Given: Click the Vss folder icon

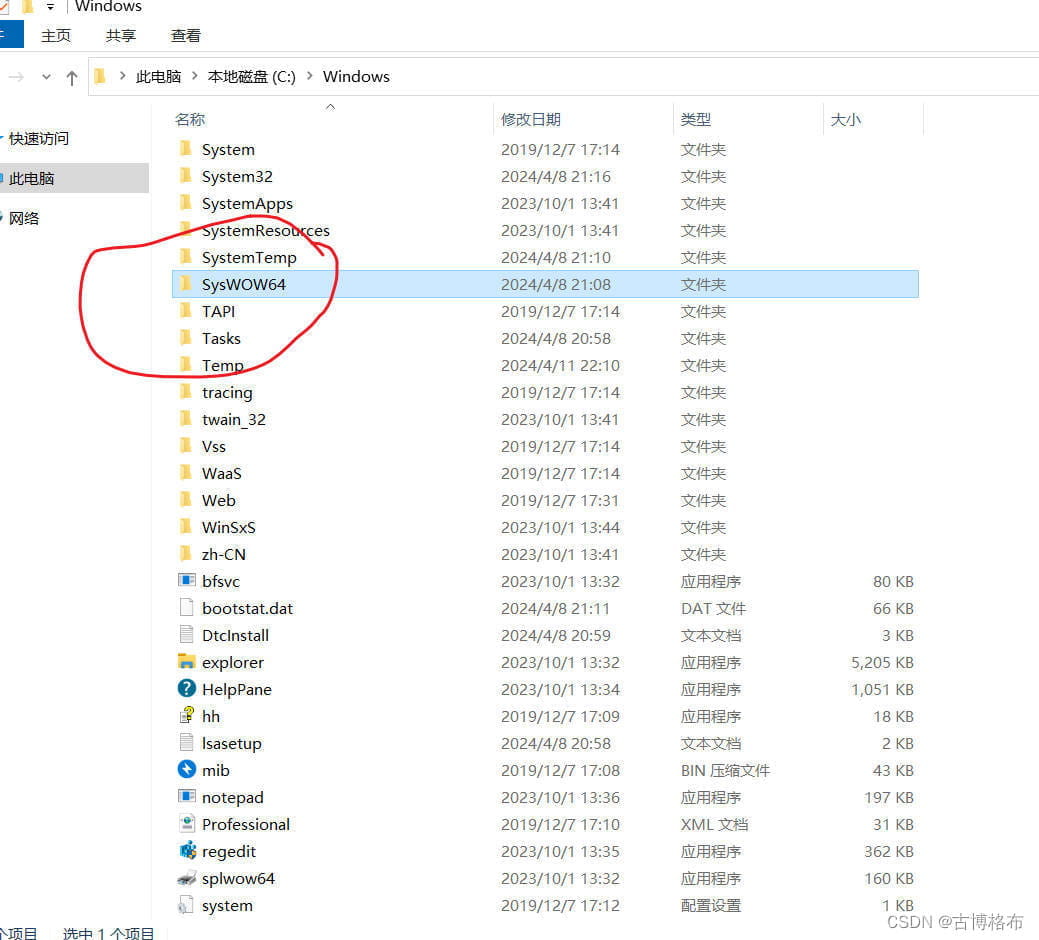Looking at the screenshot, I should (186, 446).
